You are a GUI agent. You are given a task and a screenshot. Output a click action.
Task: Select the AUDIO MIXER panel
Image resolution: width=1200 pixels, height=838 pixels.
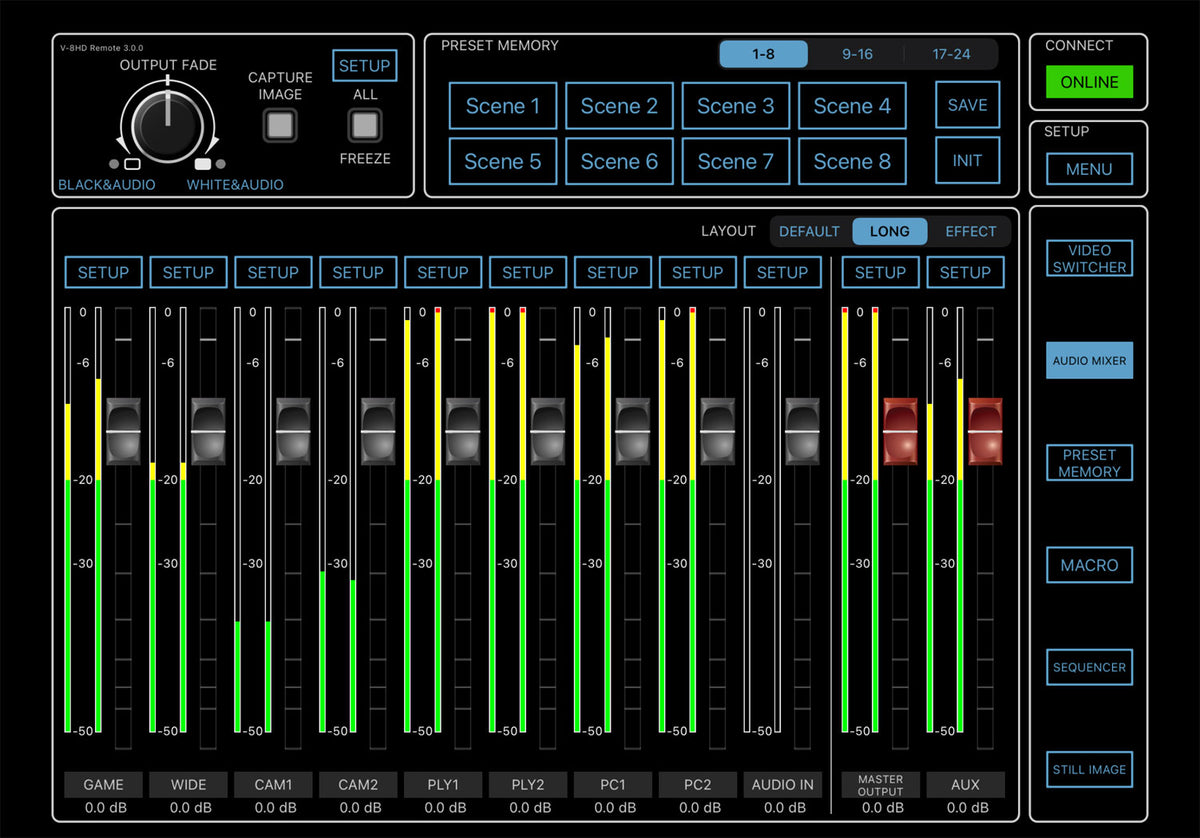1089,360
